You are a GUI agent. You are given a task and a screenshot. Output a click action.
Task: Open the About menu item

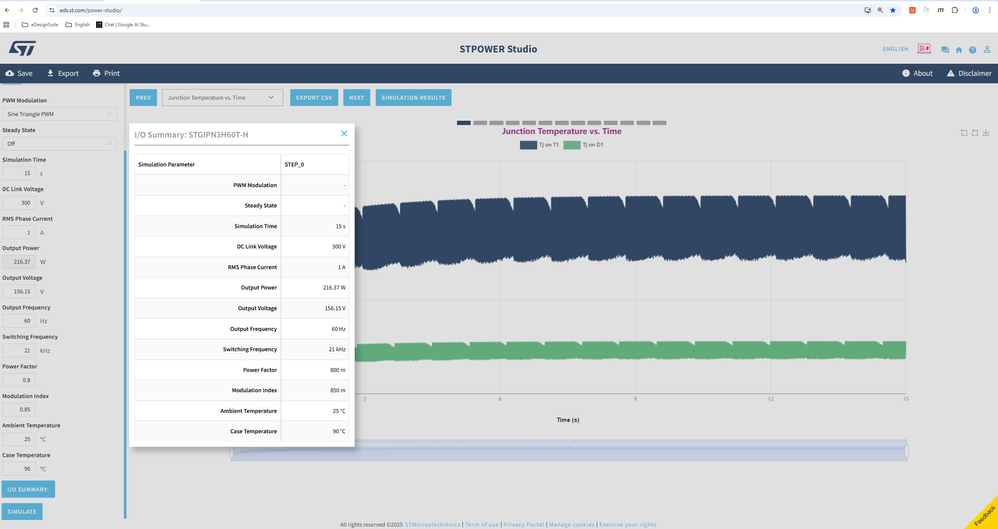coord(917,73)
